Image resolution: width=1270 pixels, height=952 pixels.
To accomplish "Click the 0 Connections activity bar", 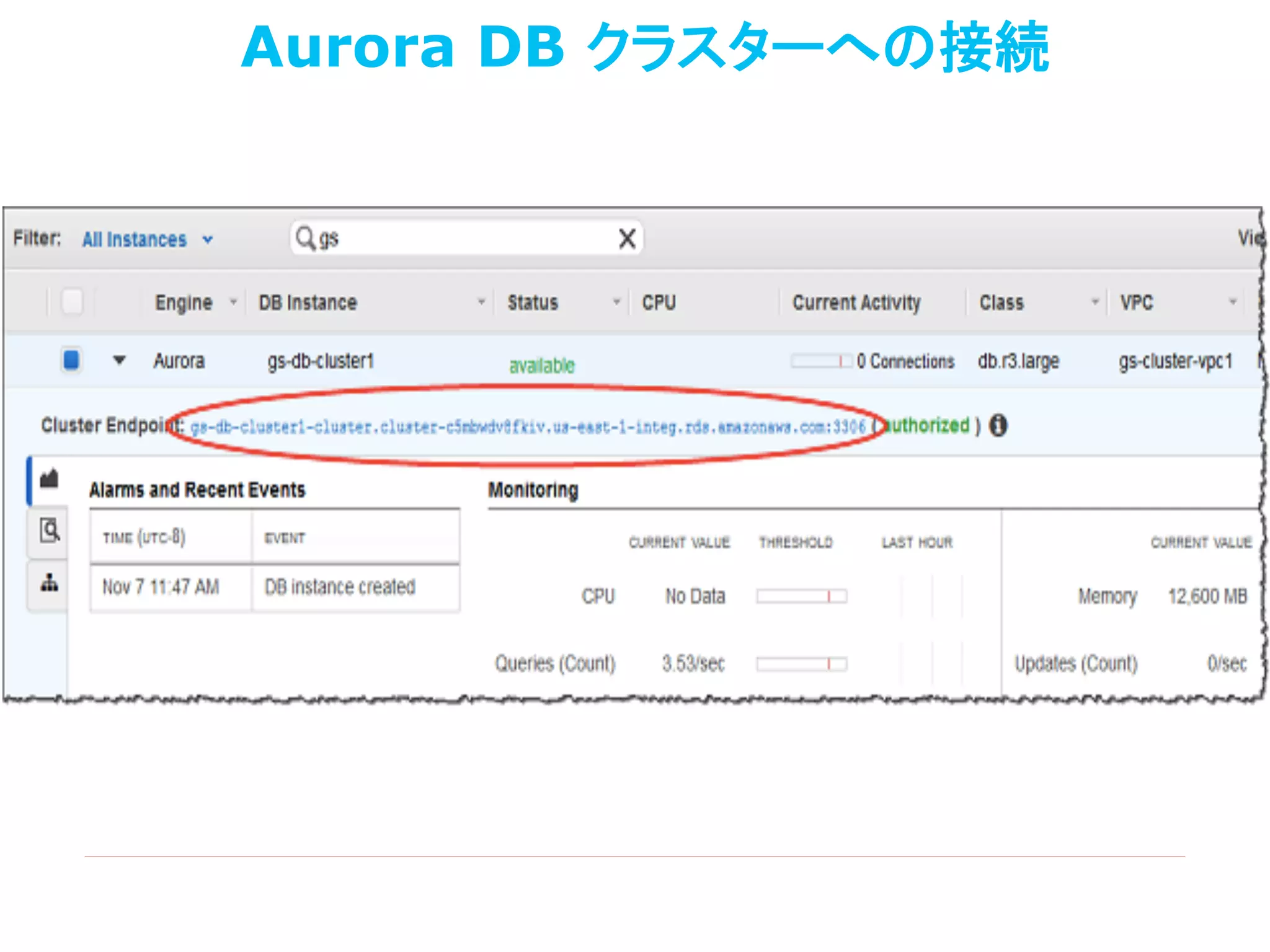I will coord(821,361).
